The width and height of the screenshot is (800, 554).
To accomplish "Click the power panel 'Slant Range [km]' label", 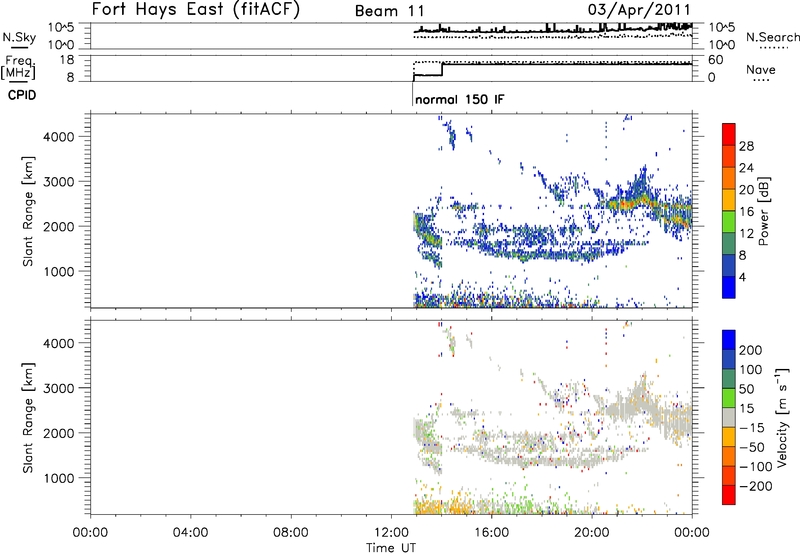I will 28,211.
